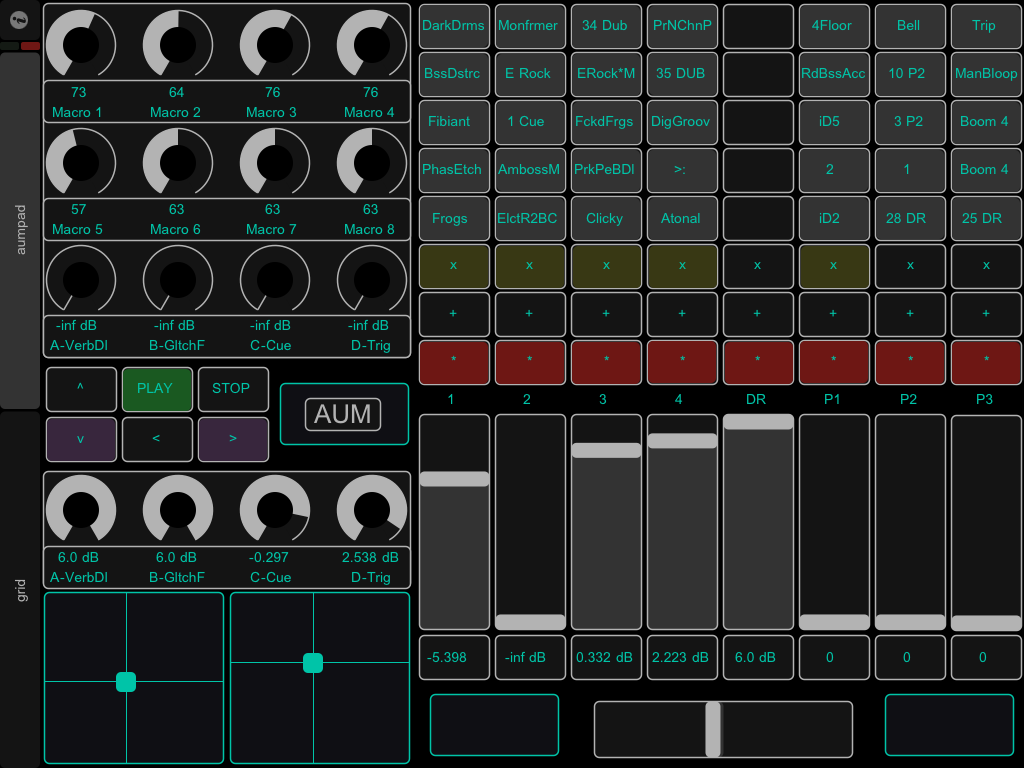Toggle the red * button for channel P3
This screenshot has height=768, width=1024.
coord(986,362)
